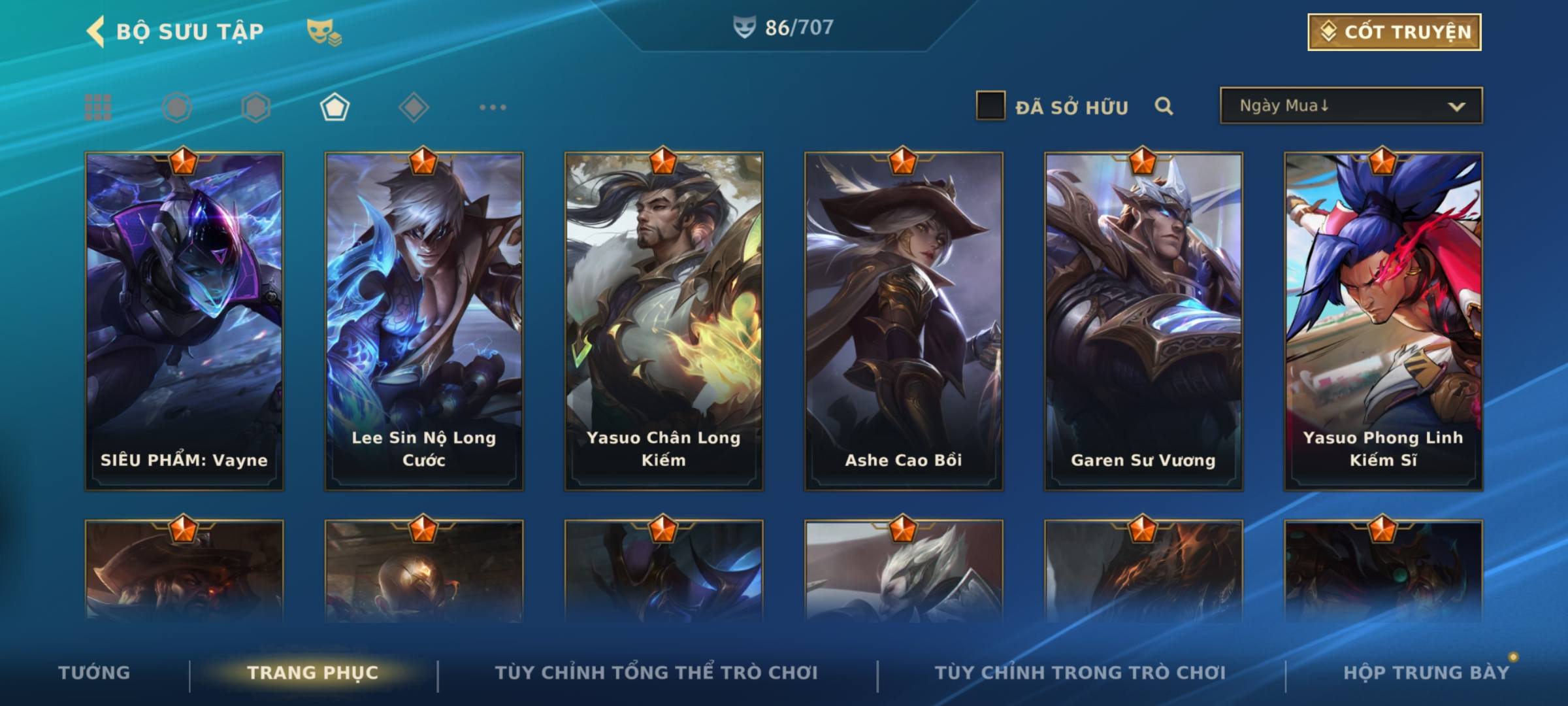Toggle the Đã Sở Hữu checkbox
Viewport: 1568px width, 706px height.
click(x=990, y=105)
